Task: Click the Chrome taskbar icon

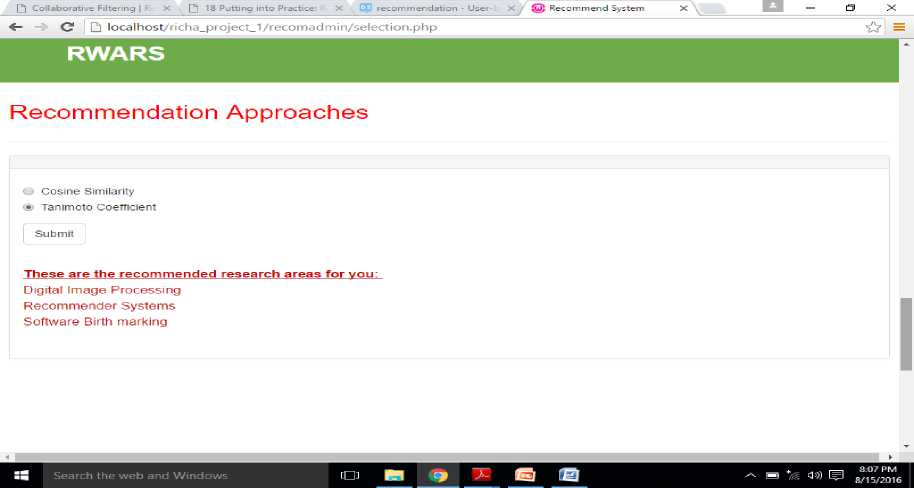Action: tap(438, 475)
